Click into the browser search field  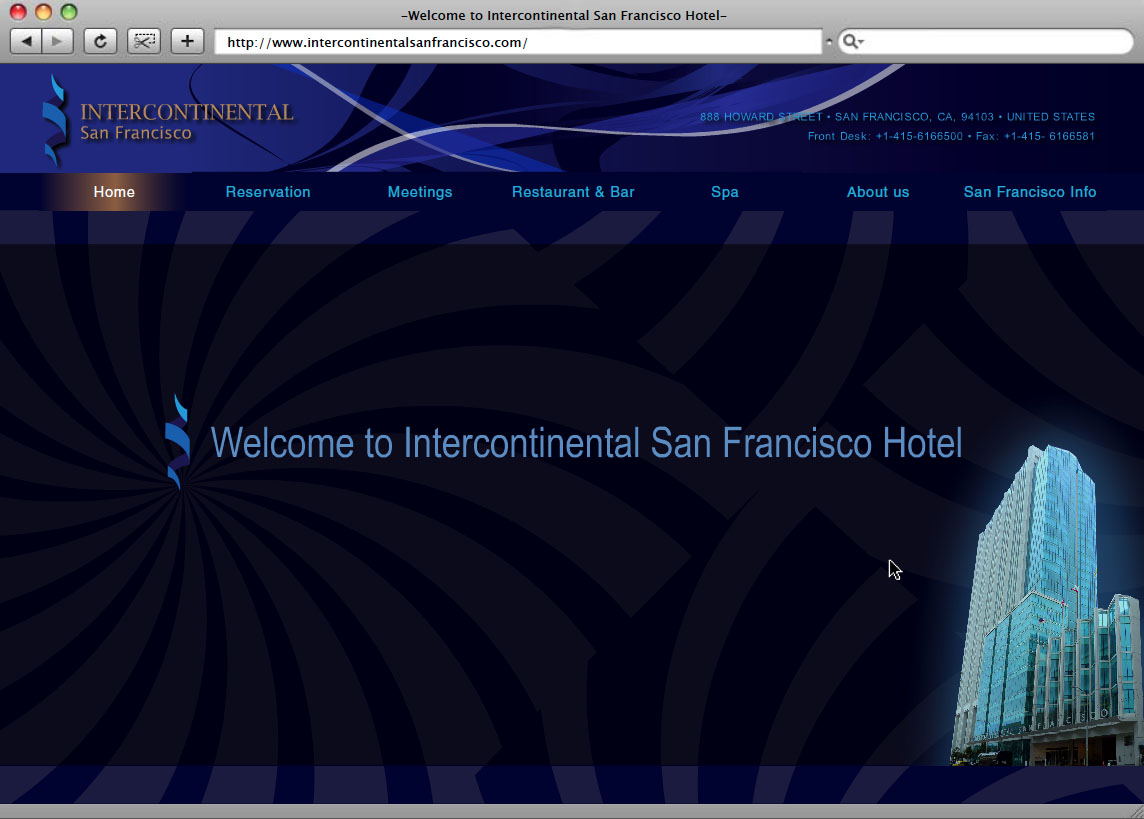coord(986,42)
